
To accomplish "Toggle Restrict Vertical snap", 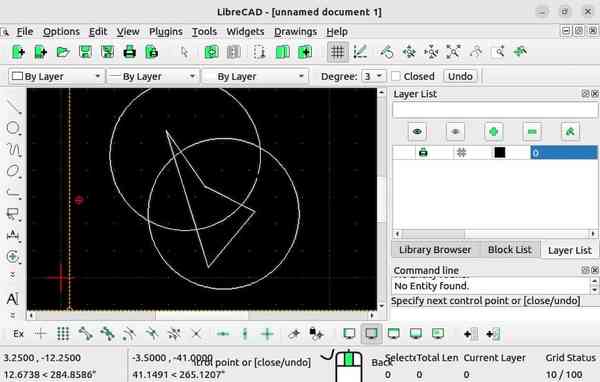I will coord(245,334).
